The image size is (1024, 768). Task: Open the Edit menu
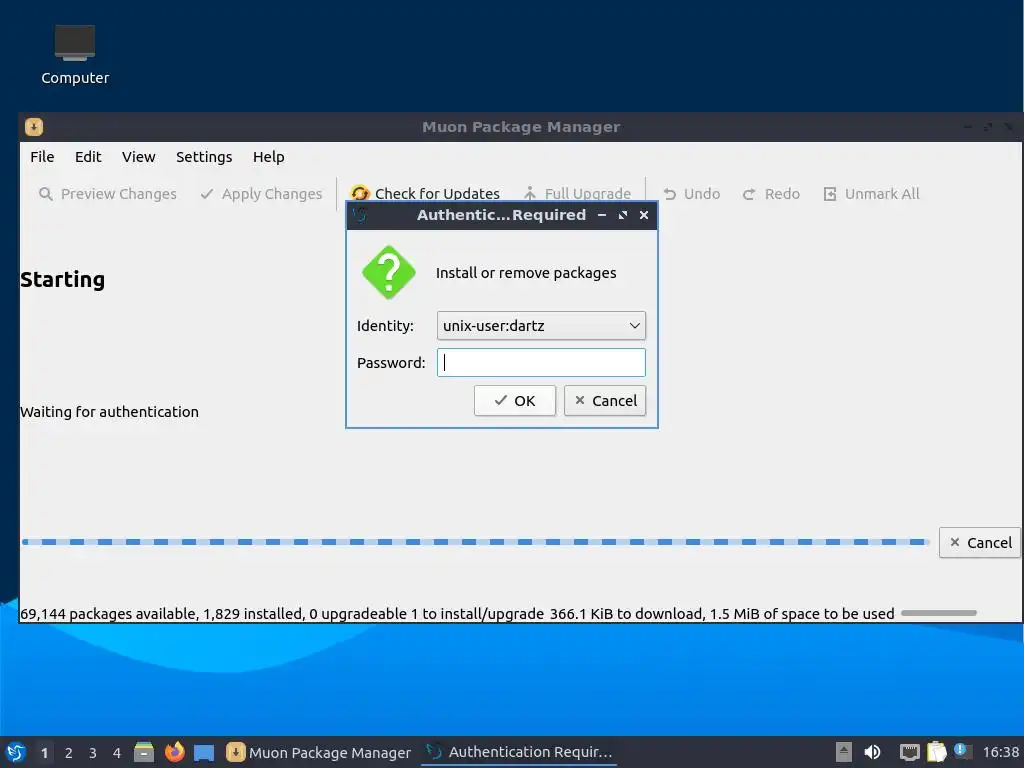coord(88,157)
